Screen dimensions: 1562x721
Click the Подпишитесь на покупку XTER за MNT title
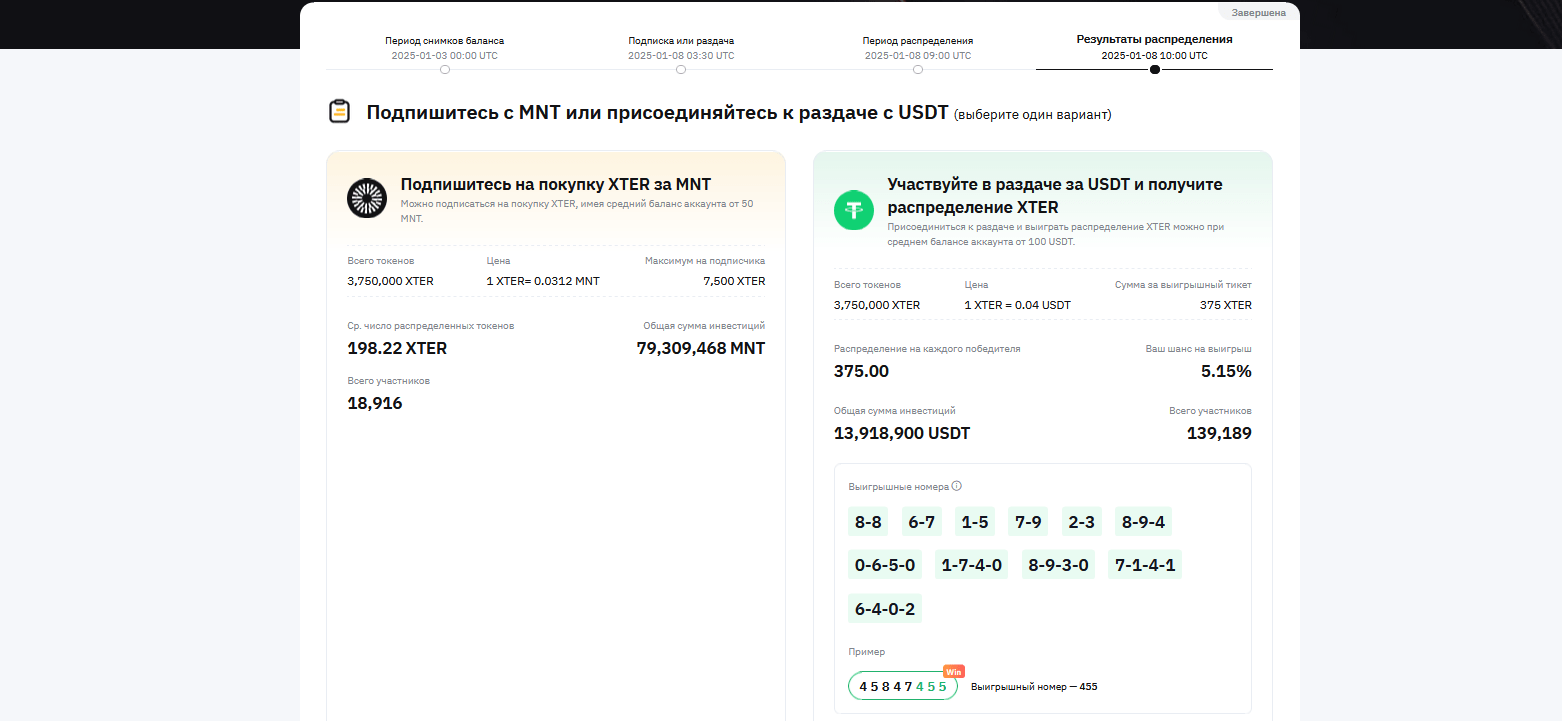pos(555,184)
